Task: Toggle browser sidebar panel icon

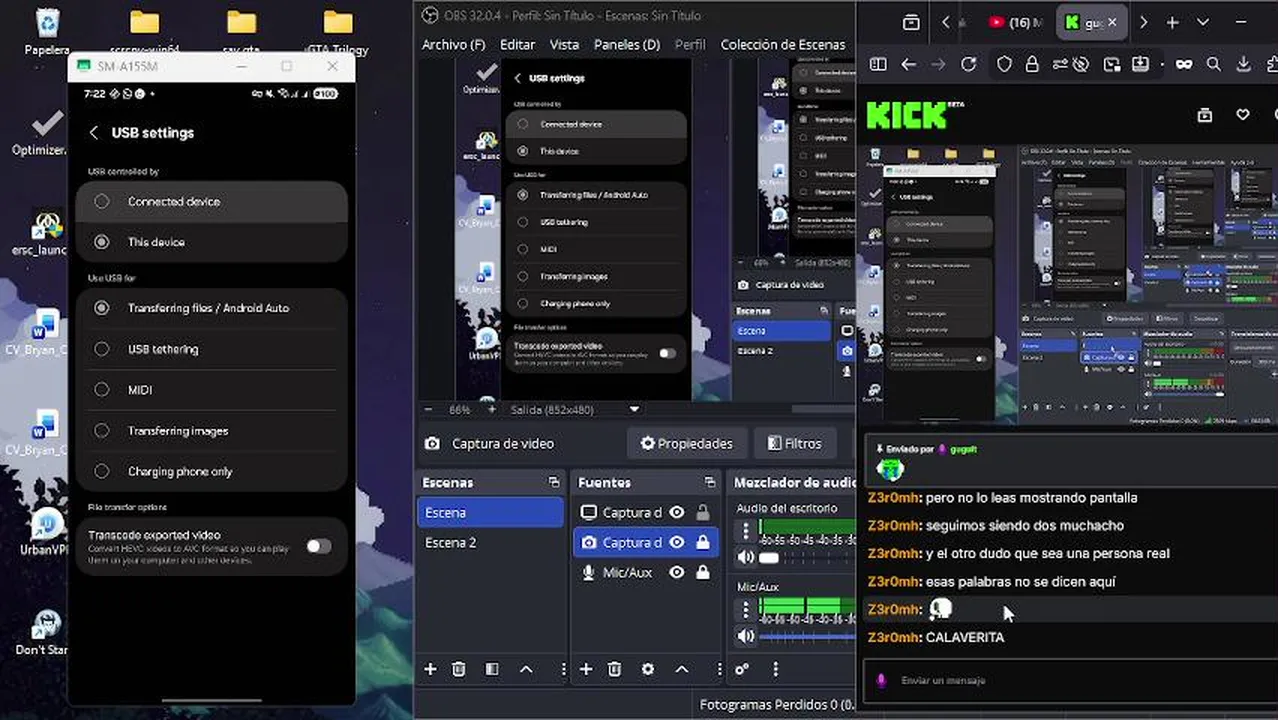Action: pyautogui.click(x=878, y=64)
